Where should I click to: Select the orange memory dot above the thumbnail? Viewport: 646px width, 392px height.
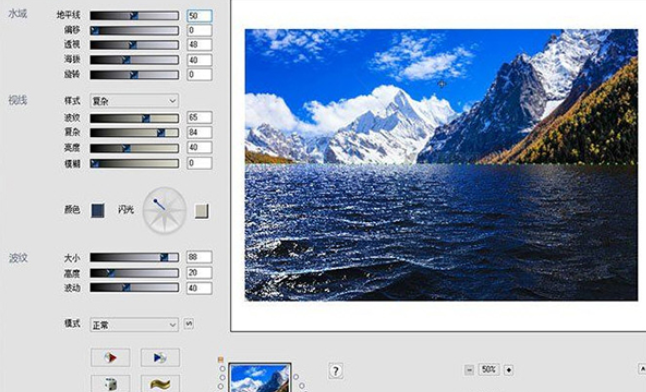click(x=221, y=359)
